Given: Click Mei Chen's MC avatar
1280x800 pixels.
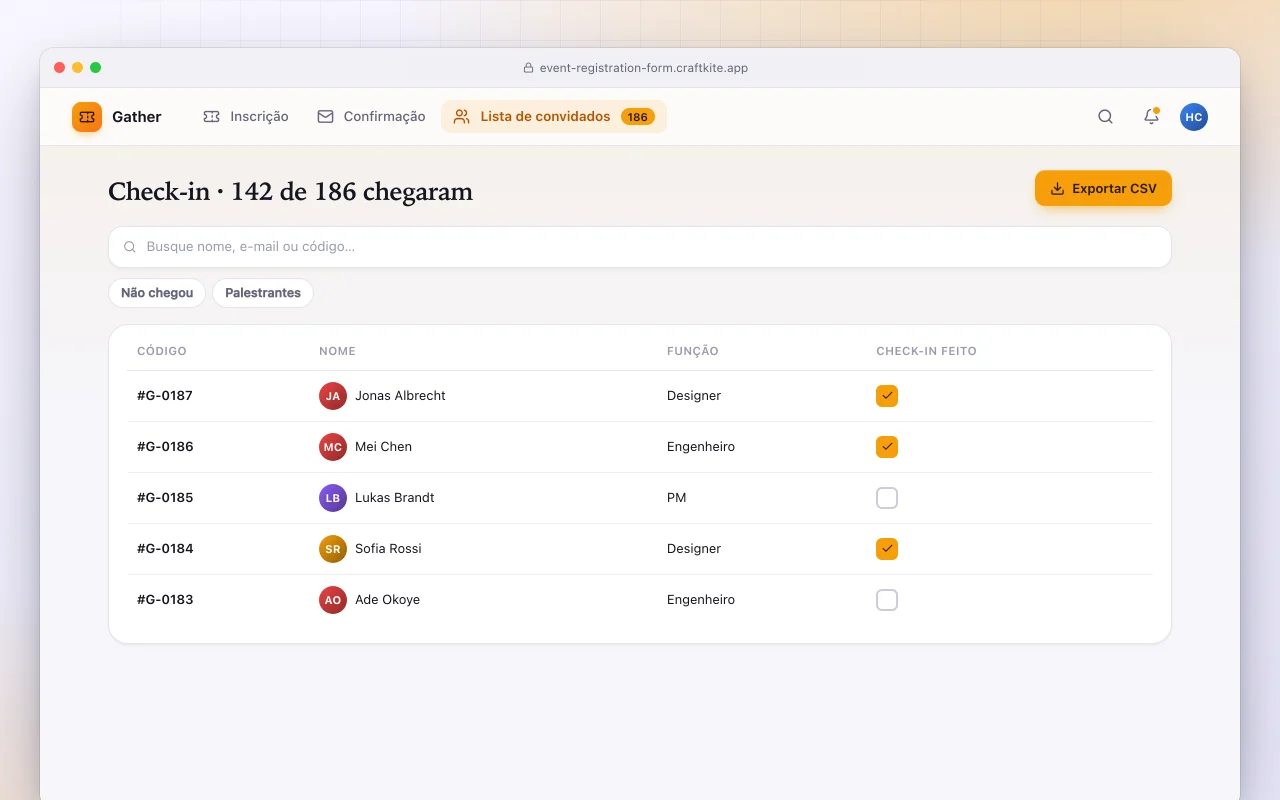Looking at the screenshot, I should (x=333, y=447).
